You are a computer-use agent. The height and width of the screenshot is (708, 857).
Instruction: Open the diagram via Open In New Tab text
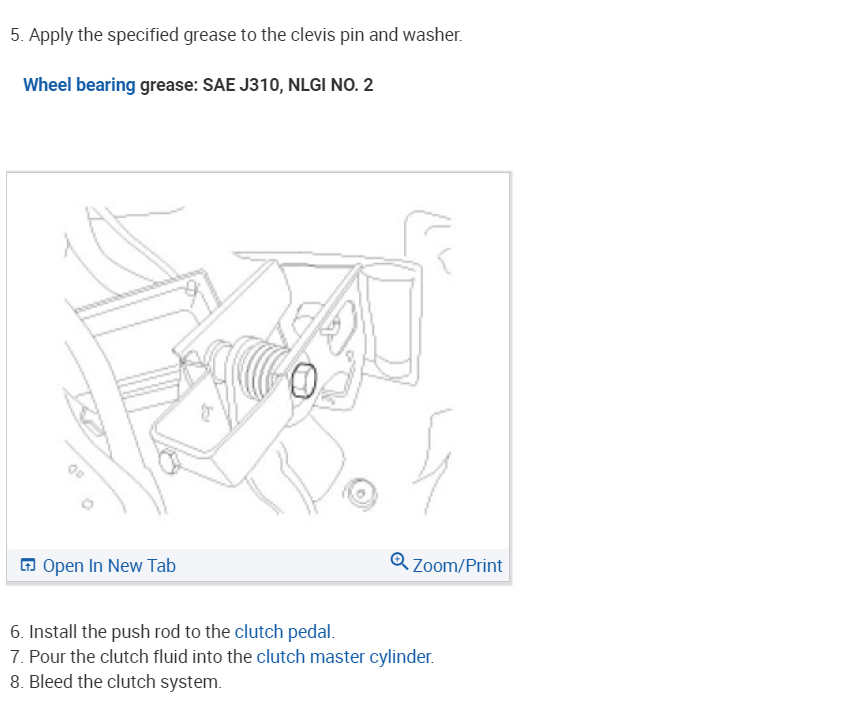(x=109, y=566)
